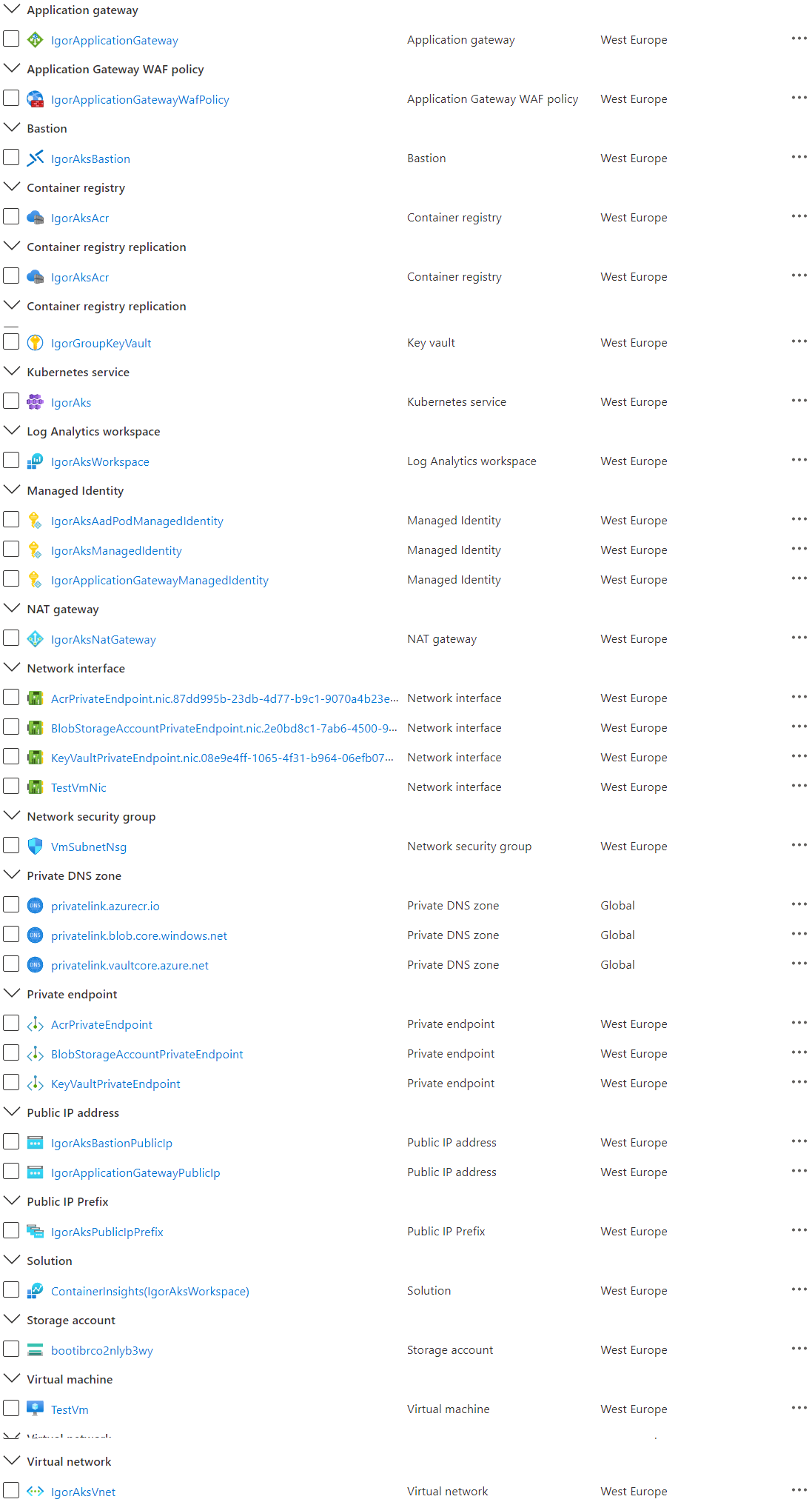The width and height of the screenshot is (812, 1502).
Task: Click the Log Analytics icon beside IgorAksWorkspace
Action: click(35, 461)
